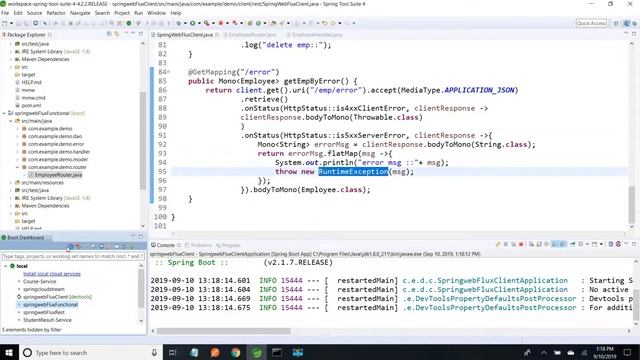
Task: Minimize the Console panel
Action: 626,244
